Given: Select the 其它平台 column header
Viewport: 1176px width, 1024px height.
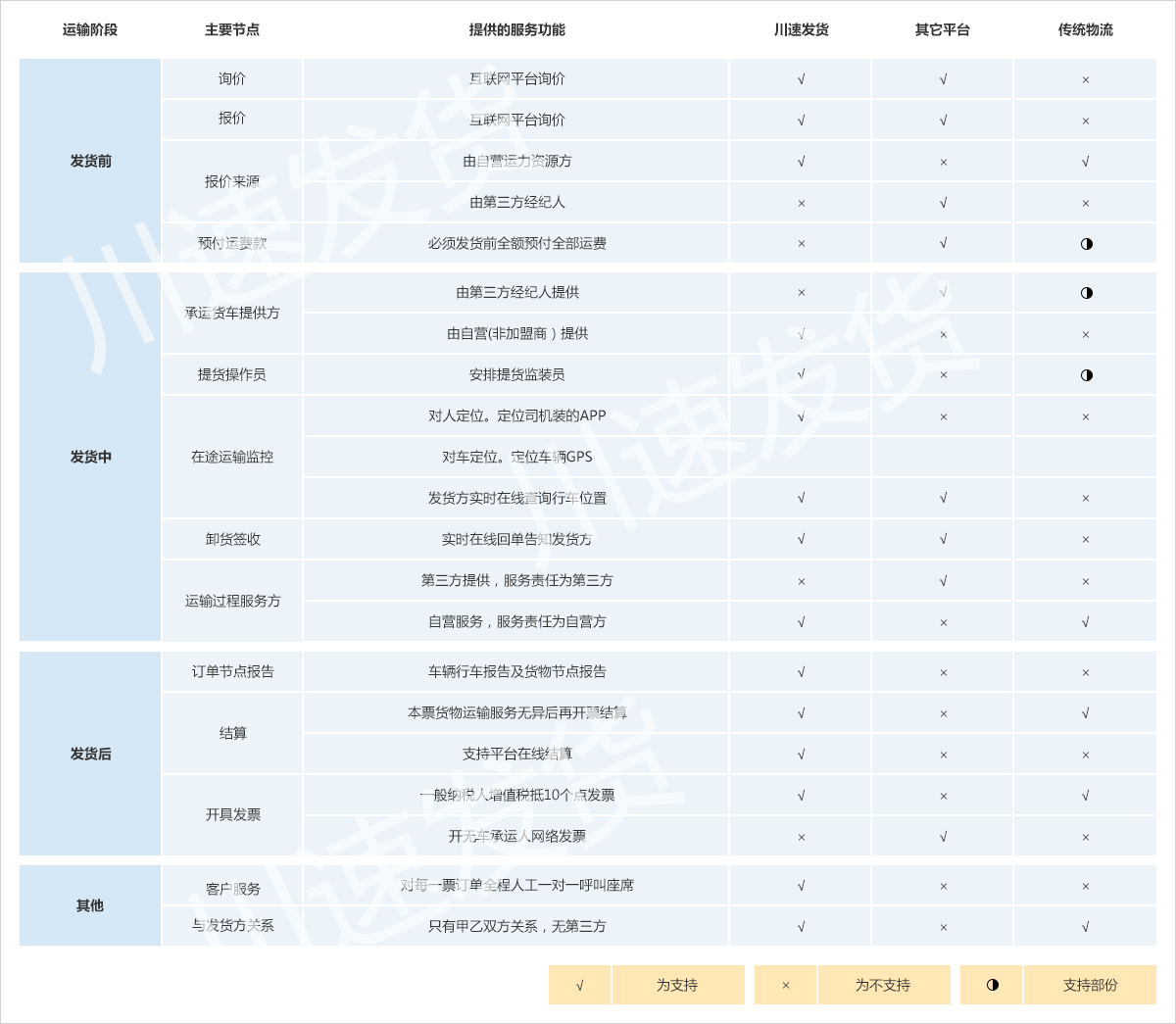Looking at the screenshot, I should [x=942, y=30].
